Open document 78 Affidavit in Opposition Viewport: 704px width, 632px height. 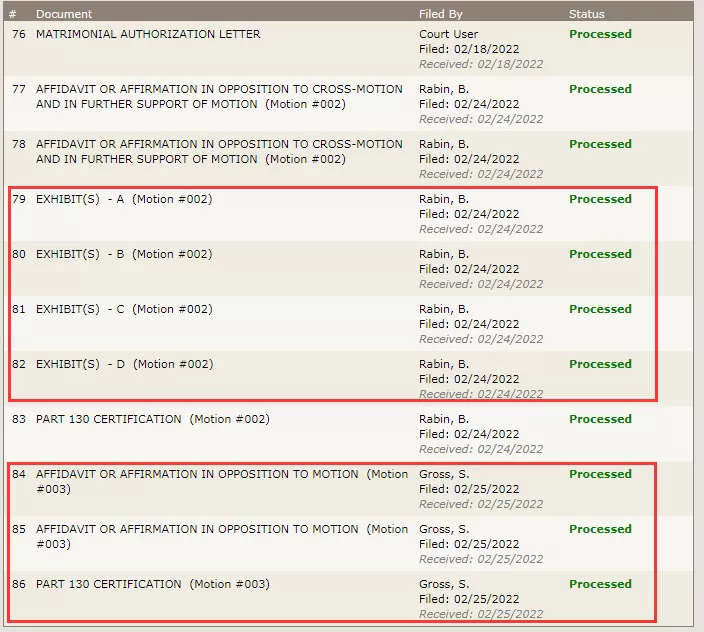point(219,152)
